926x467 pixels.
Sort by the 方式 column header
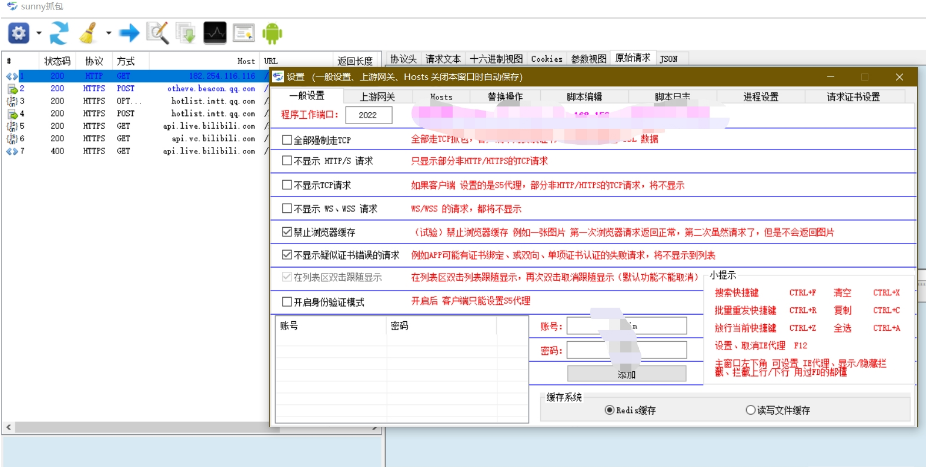pyautogui.click(x=131, y=60)
